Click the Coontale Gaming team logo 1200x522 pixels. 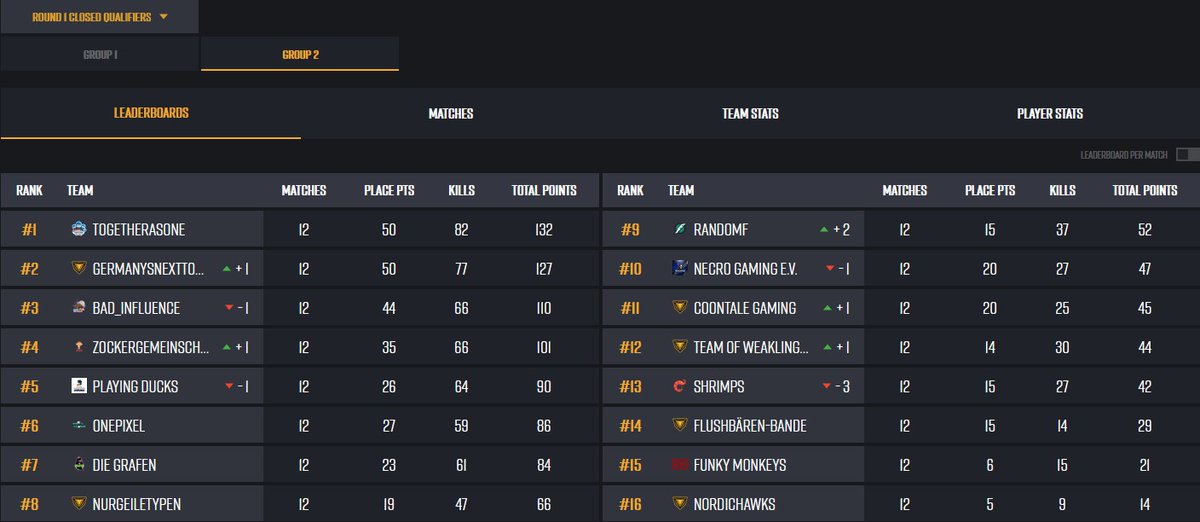680,307
